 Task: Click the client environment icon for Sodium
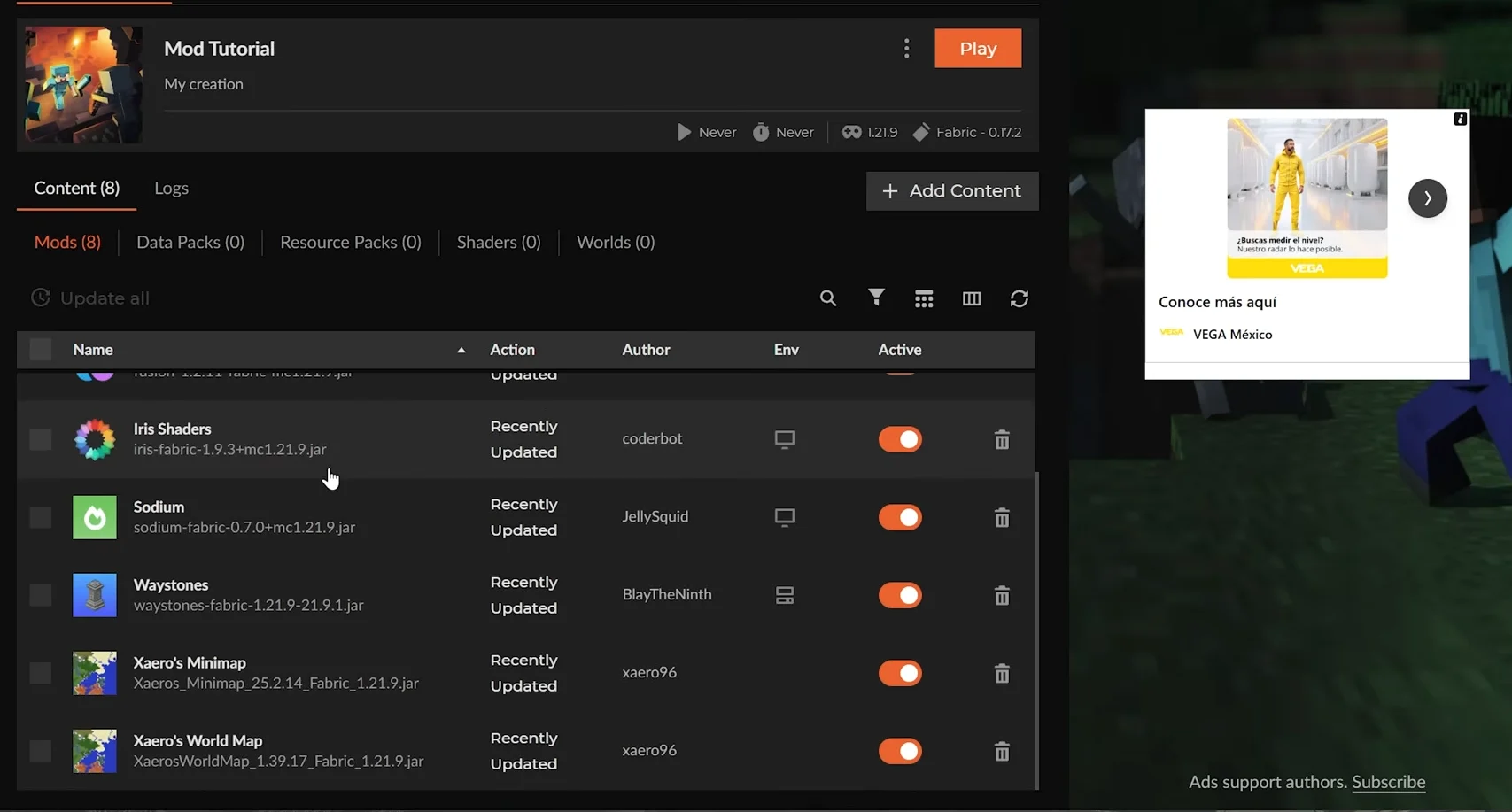pyautogui.click(x=785, y=517)
